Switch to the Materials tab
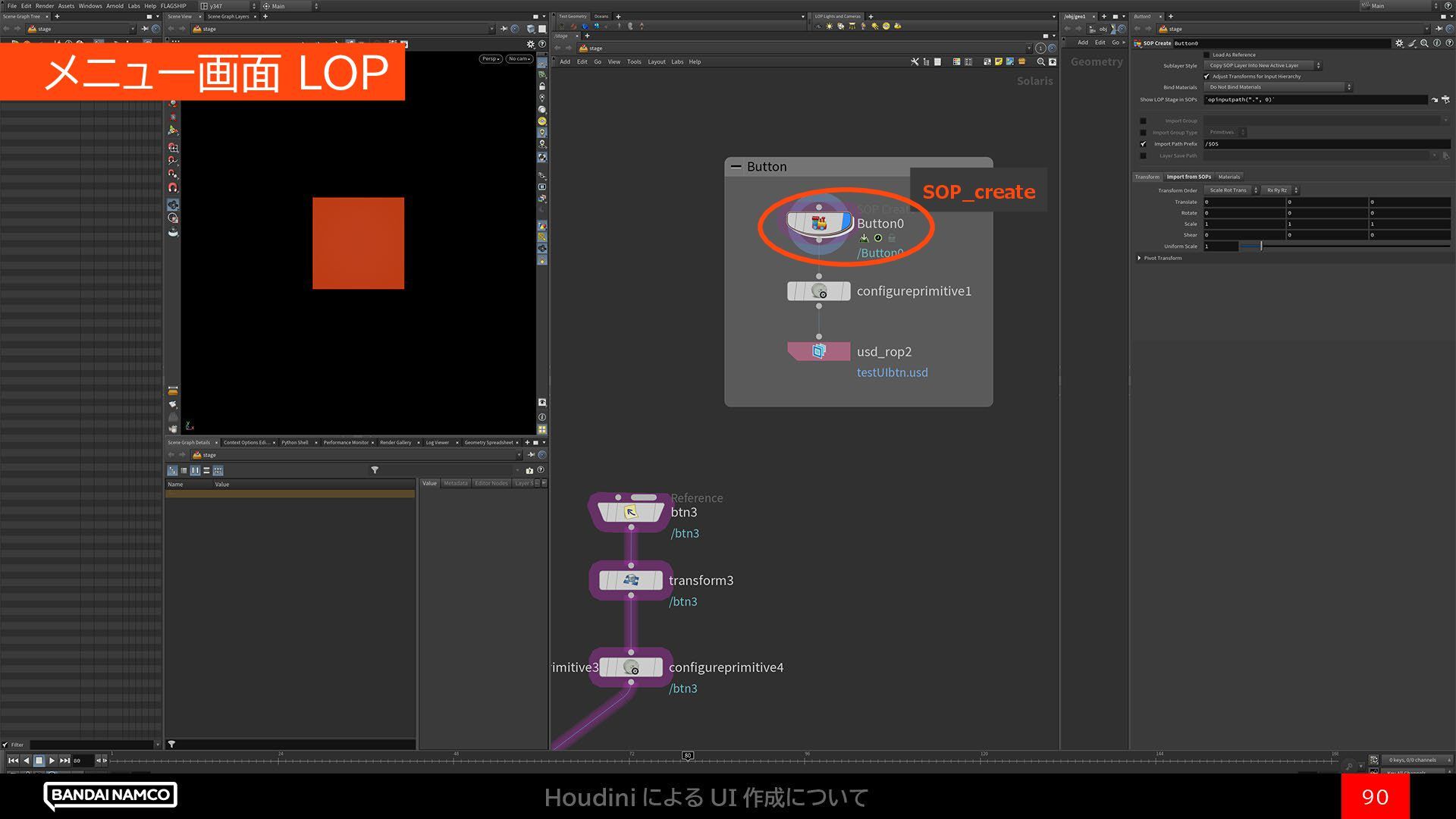Image resolution: width=1456 pixels, height=819 pixels. [1228, 177]
